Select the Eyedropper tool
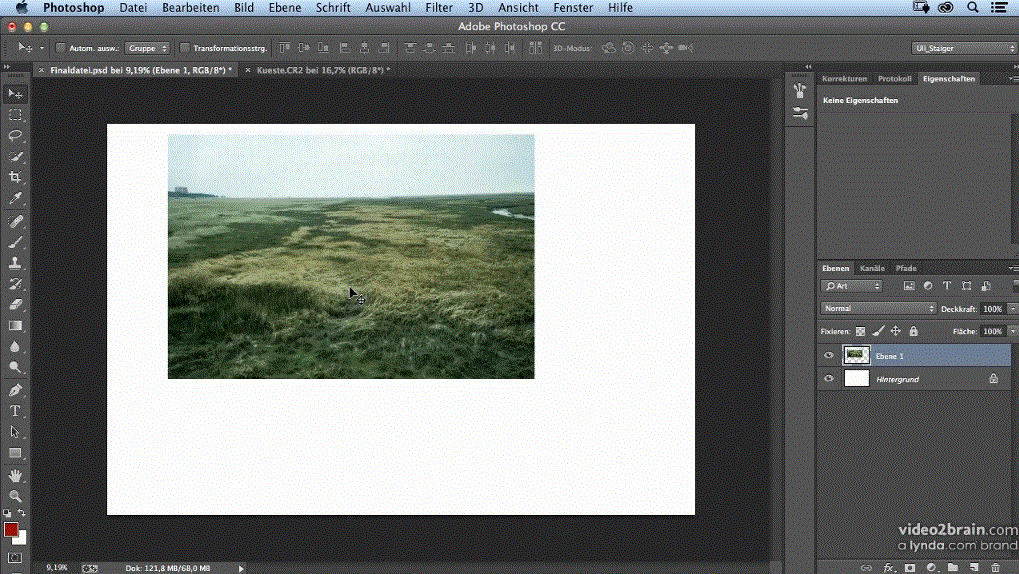Image resolution: width=1019 pixels, height=574 pixels. [15, 198]
